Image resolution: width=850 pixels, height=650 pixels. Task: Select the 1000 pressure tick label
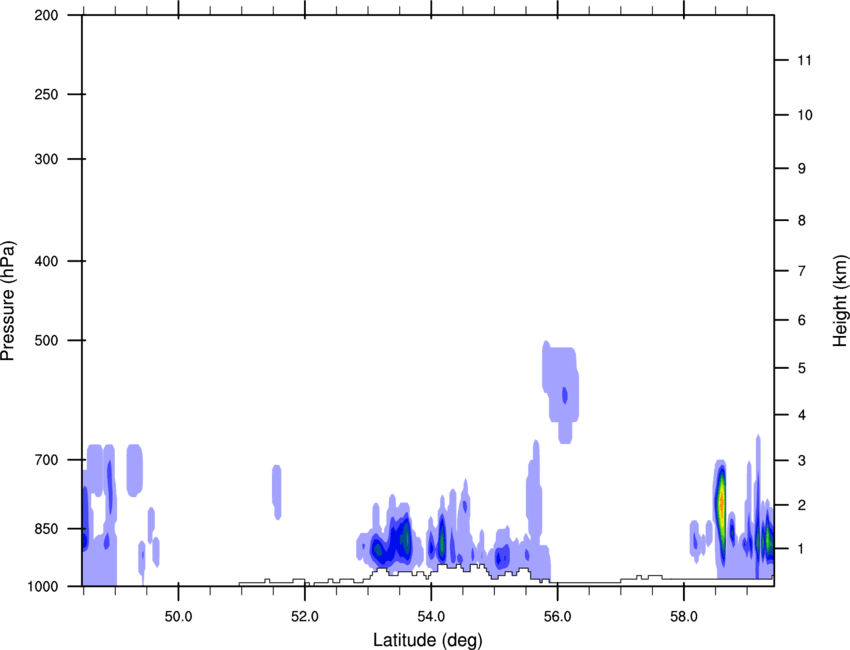(x=43, y=587)
